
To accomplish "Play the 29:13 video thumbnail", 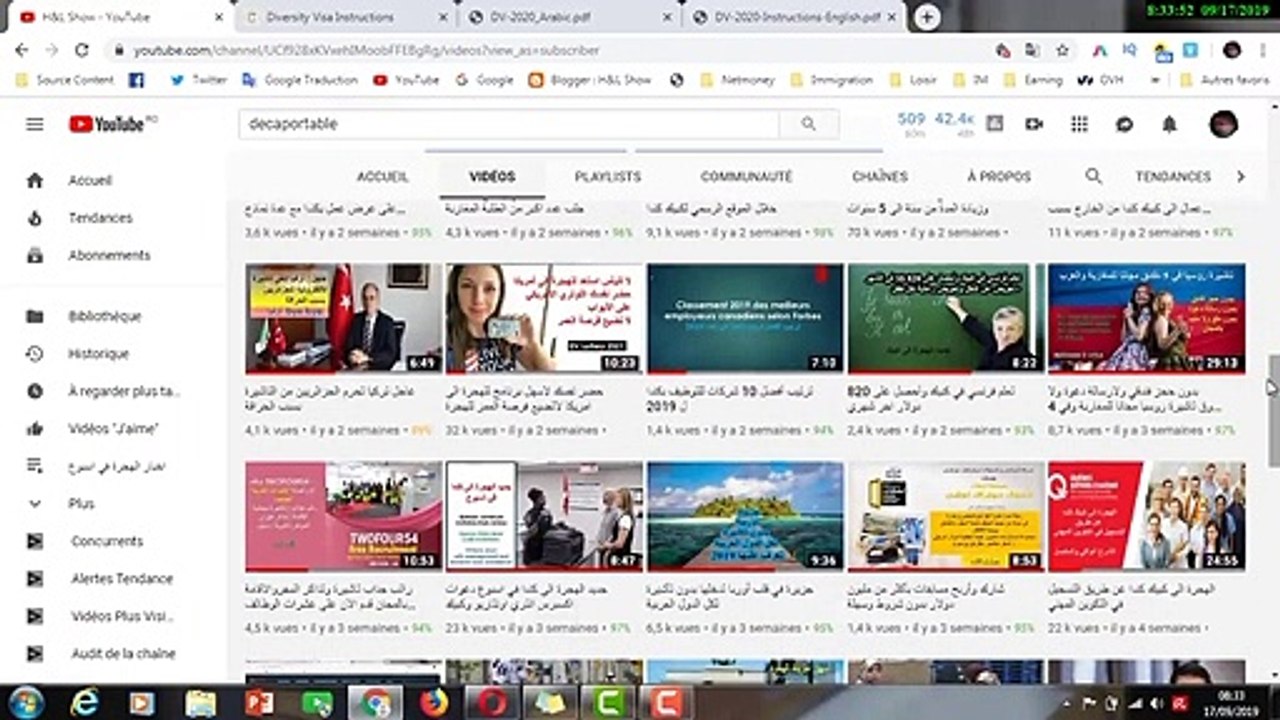I will 1146,318.
